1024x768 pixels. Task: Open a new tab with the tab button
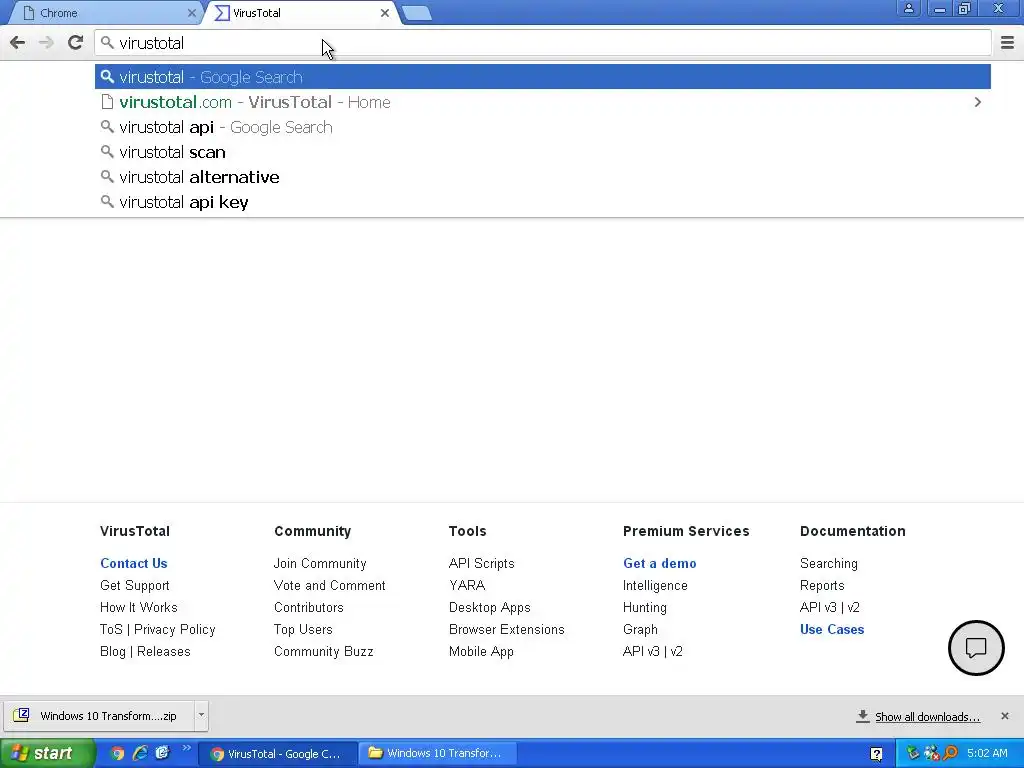point(416,13)
